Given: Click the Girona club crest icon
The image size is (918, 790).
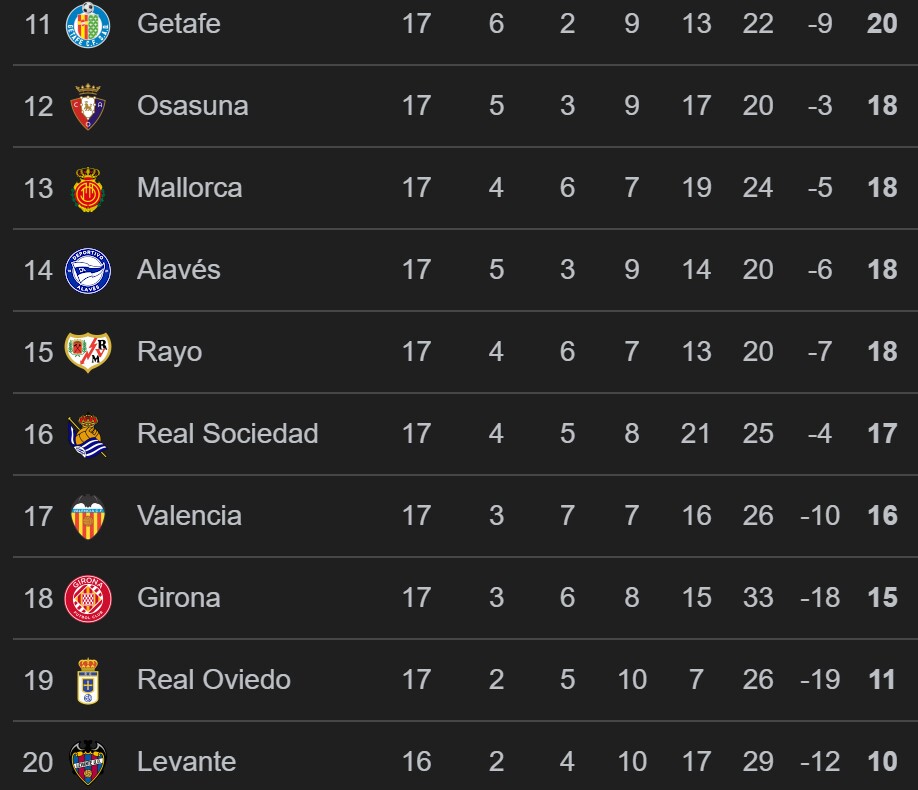Looking at the screenshot, I should pos(88,598).
